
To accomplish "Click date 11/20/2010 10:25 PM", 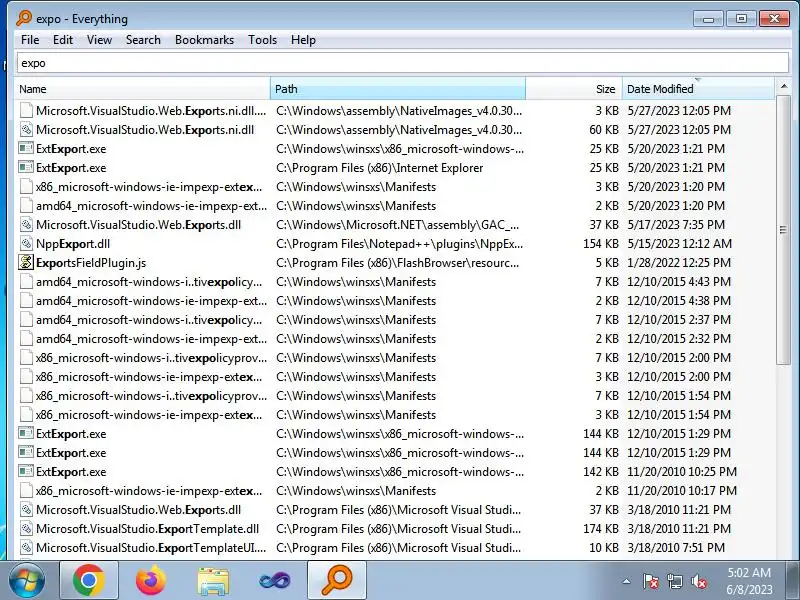I will click(x=682, y=471).
